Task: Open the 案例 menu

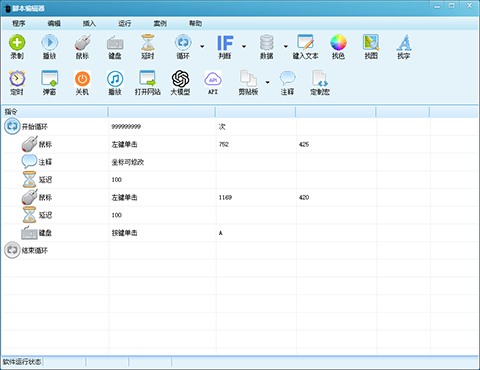Action: [160, 23]
